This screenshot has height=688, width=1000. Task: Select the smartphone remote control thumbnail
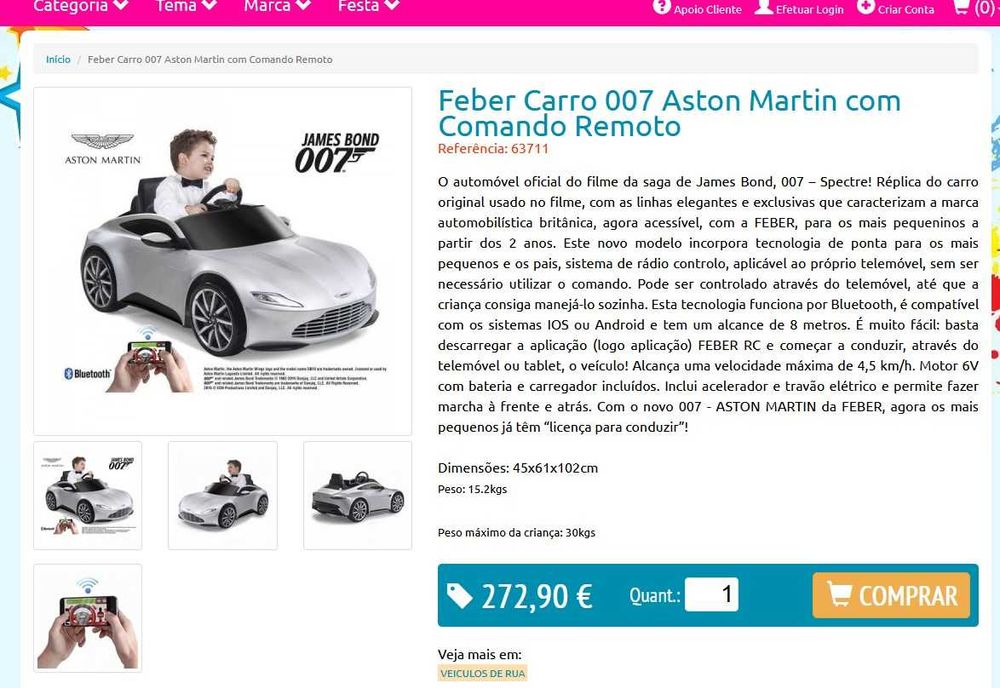pyautogui.click(x=87, y=618)
